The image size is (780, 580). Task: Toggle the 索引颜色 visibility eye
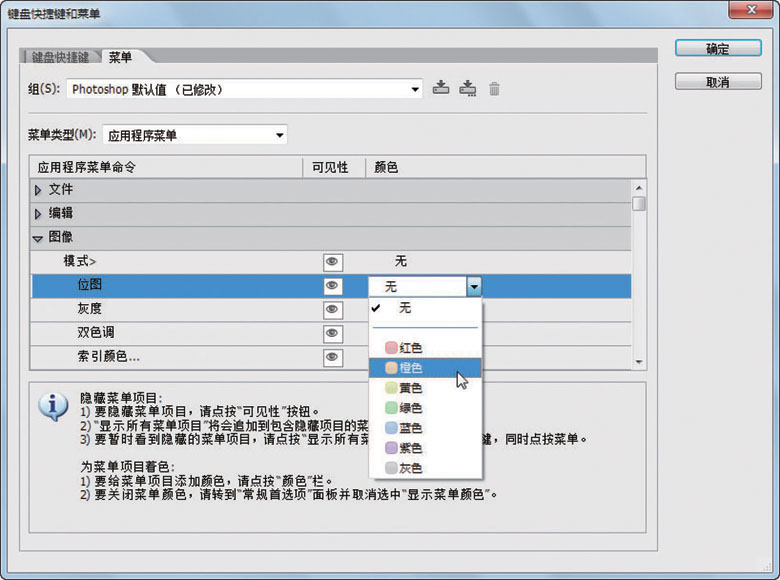[x=333, y=357]
